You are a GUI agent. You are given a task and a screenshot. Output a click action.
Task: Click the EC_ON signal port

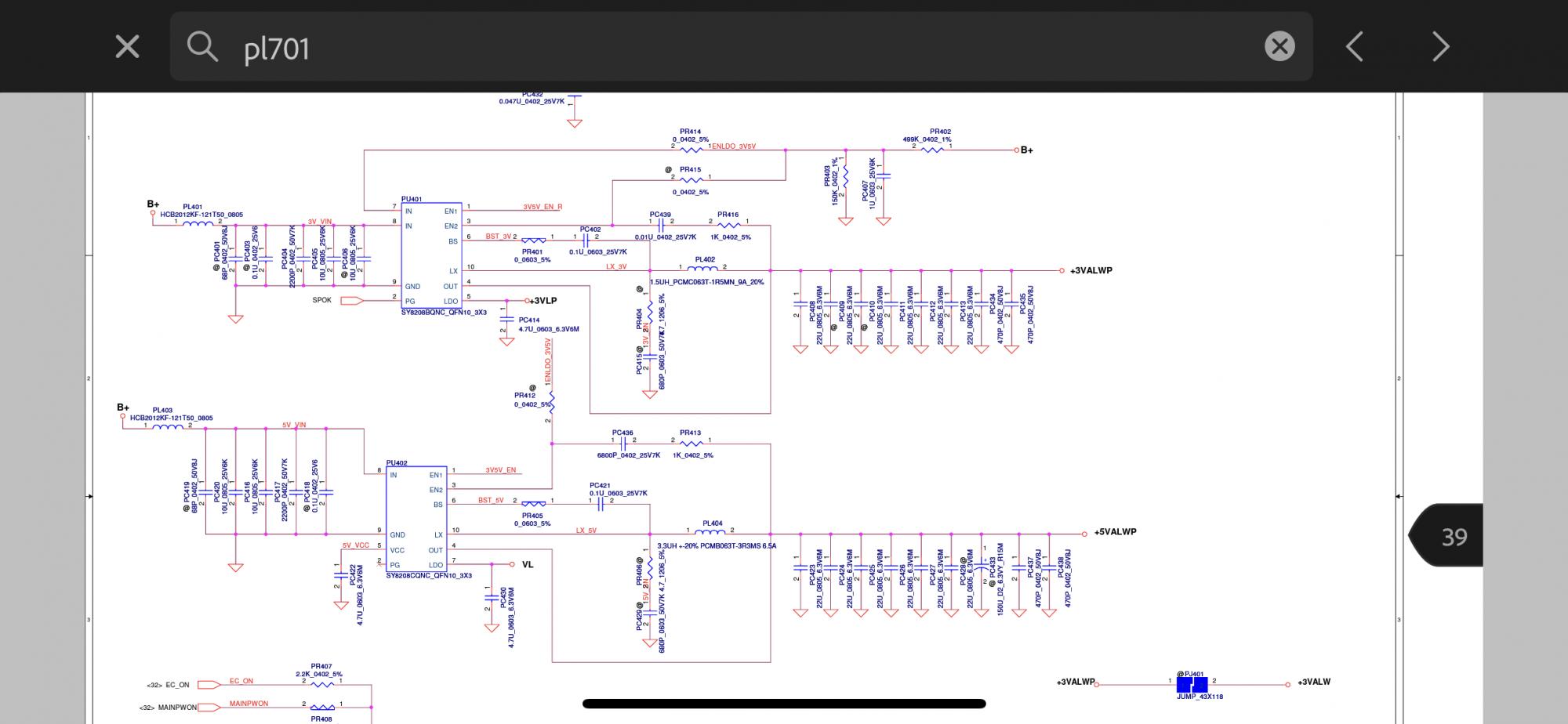click(210, 685)
